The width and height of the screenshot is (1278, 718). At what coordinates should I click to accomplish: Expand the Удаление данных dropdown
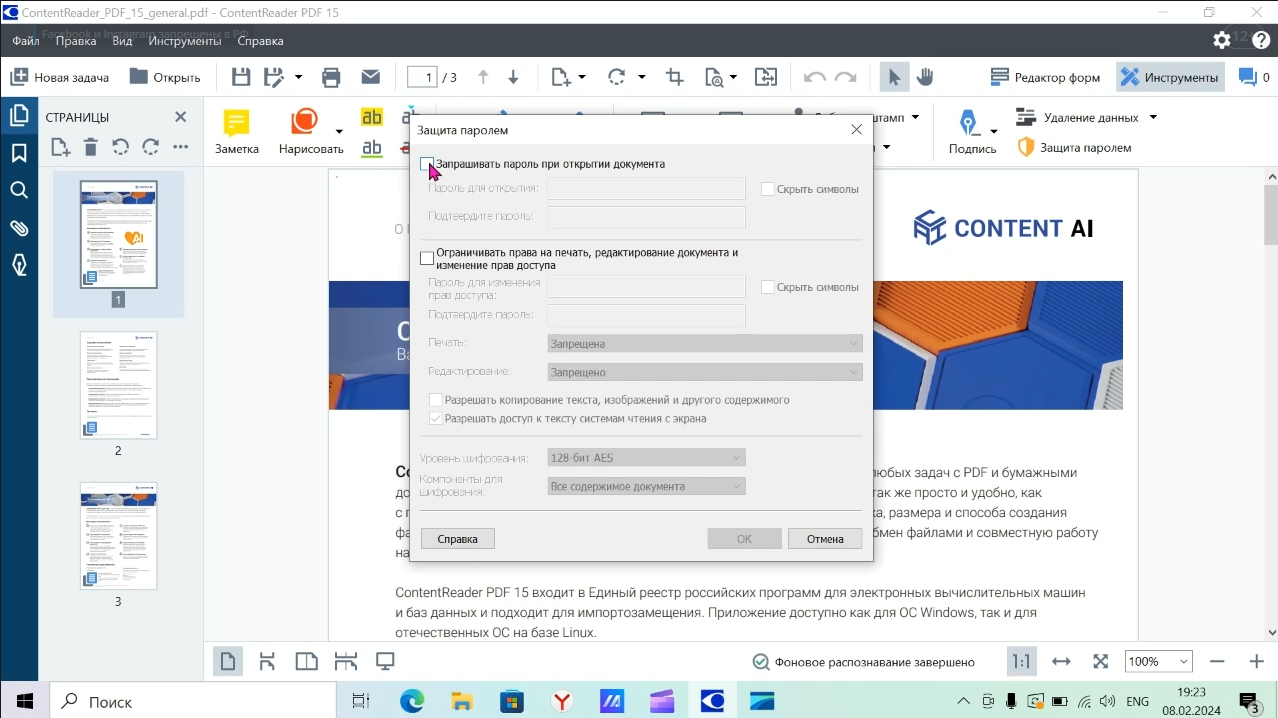click(x=1153, y=117)
